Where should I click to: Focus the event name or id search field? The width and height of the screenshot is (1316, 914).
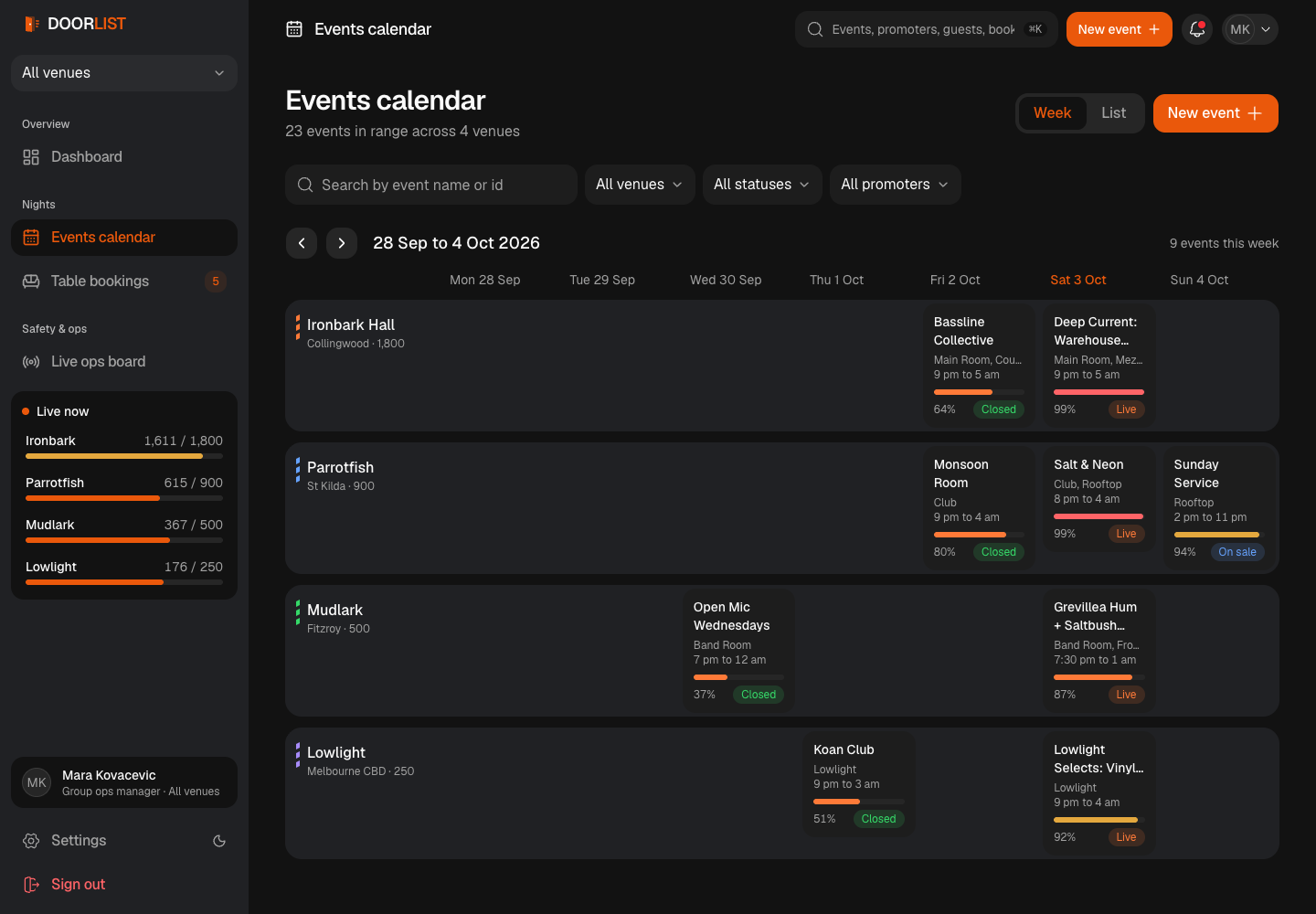431,185
